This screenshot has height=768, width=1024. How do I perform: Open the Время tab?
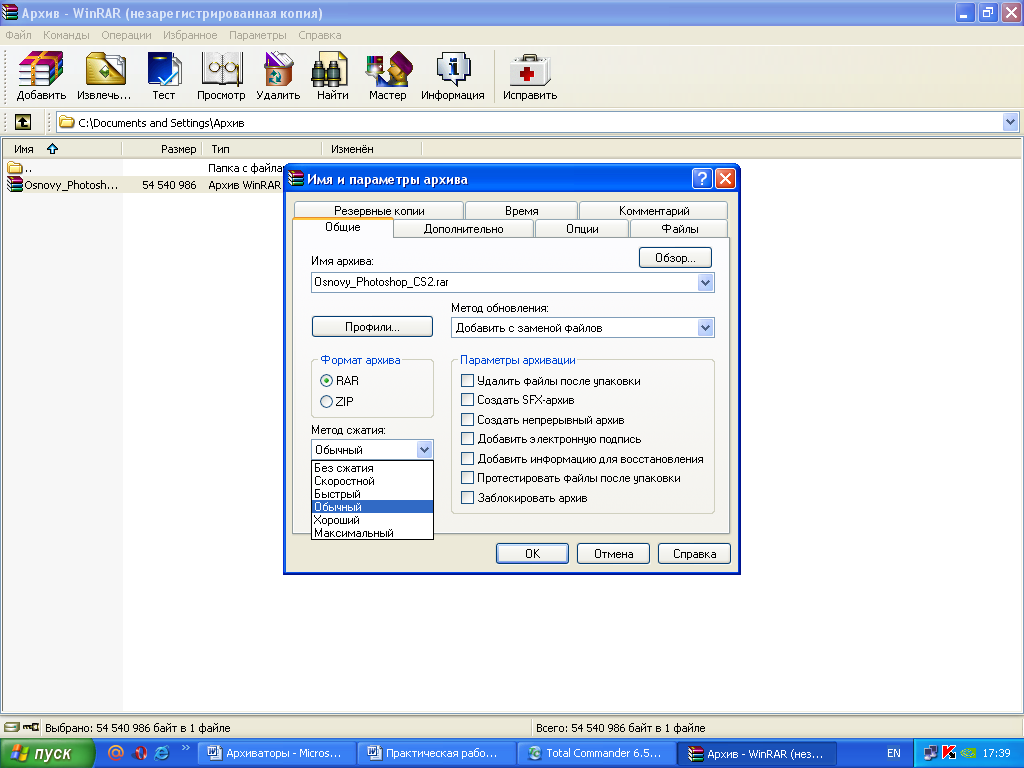pos(521,211)
